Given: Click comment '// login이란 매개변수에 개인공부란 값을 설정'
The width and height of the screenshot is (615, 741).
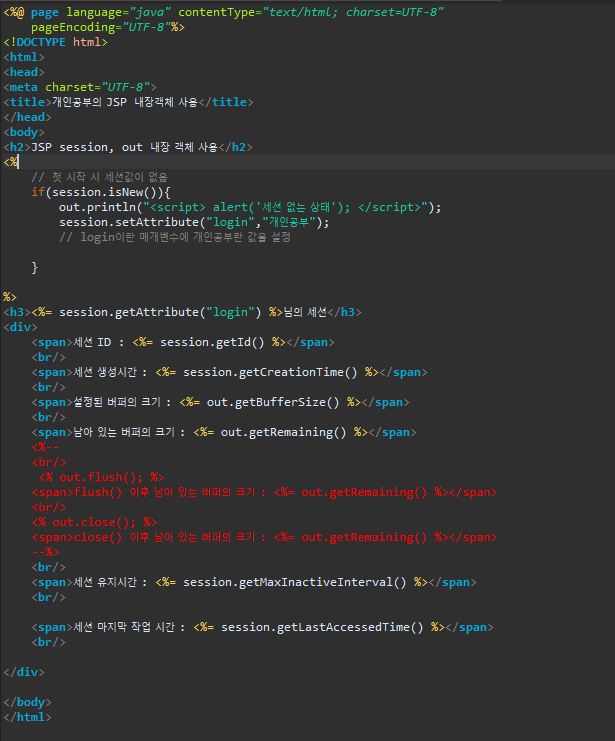Looking at the screenshot, I should [x=174, y=237].
